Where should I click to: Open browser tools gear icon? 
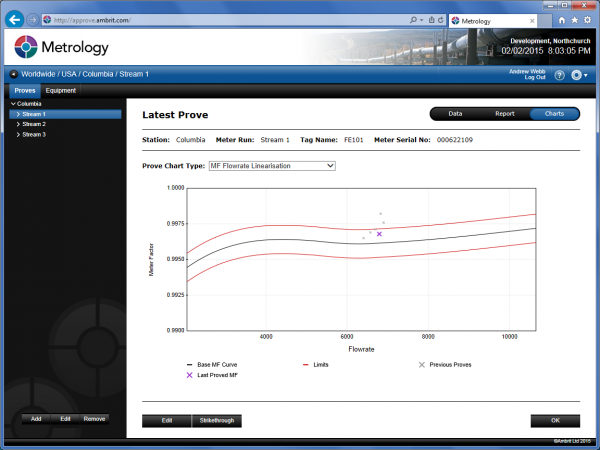coord(587,20)
